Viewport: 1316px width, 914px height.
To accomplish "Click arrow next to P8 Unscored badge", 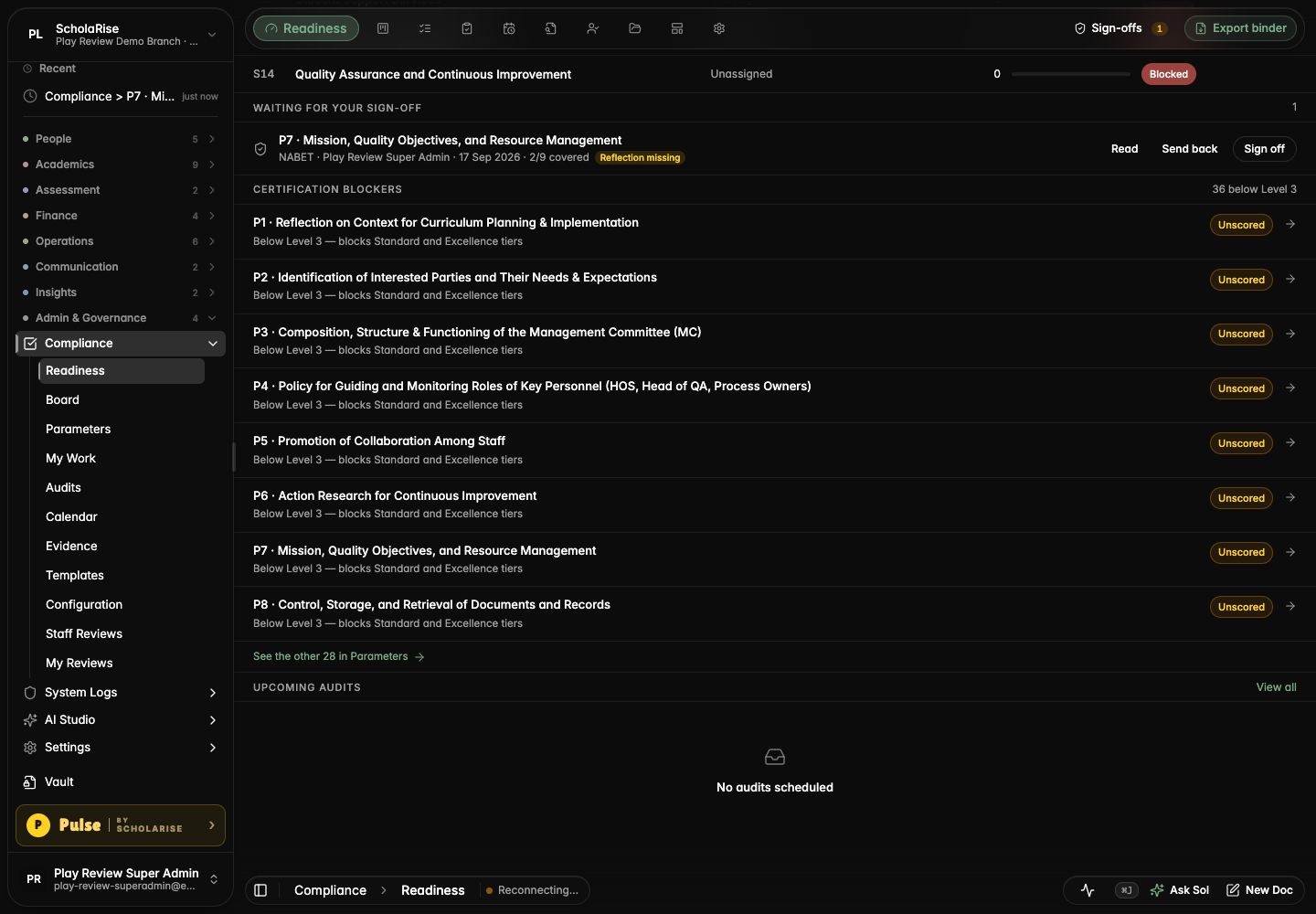I will pos(1290,606).
